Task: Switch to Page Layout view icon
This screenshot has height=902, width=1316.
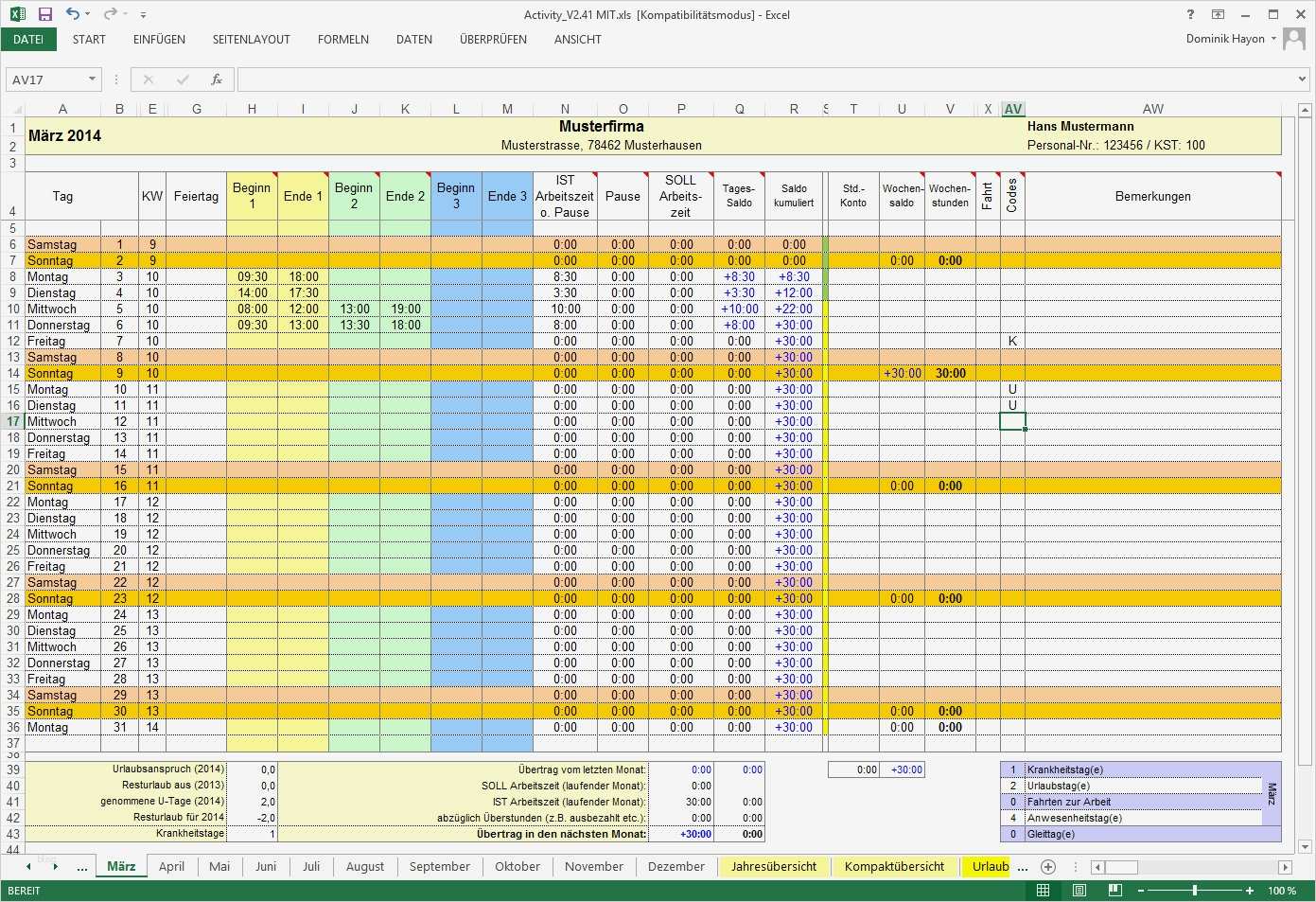Action: (1079, 890)
